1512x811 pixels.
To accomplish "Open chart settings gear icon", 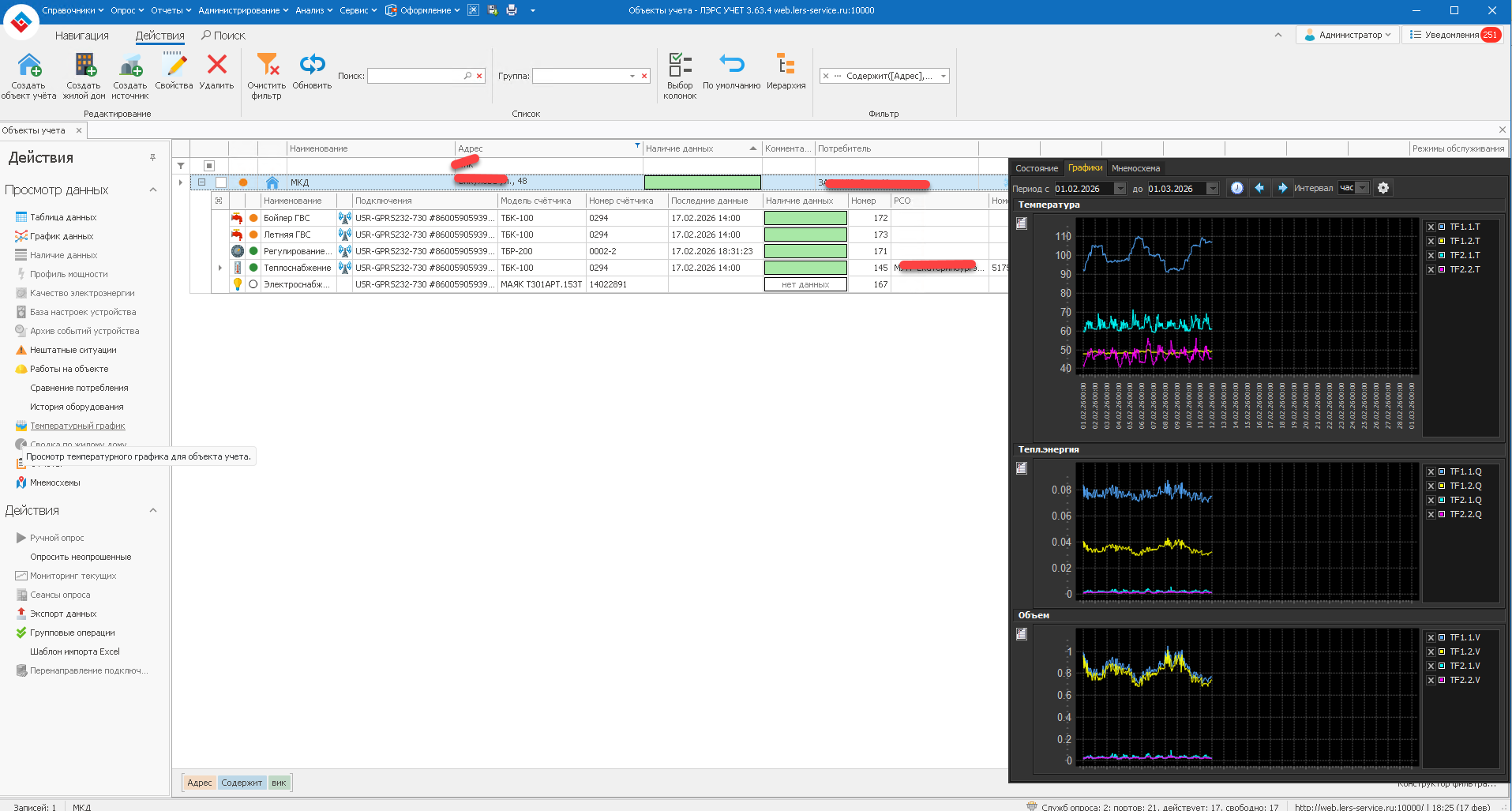I will tap(1383, 188).
